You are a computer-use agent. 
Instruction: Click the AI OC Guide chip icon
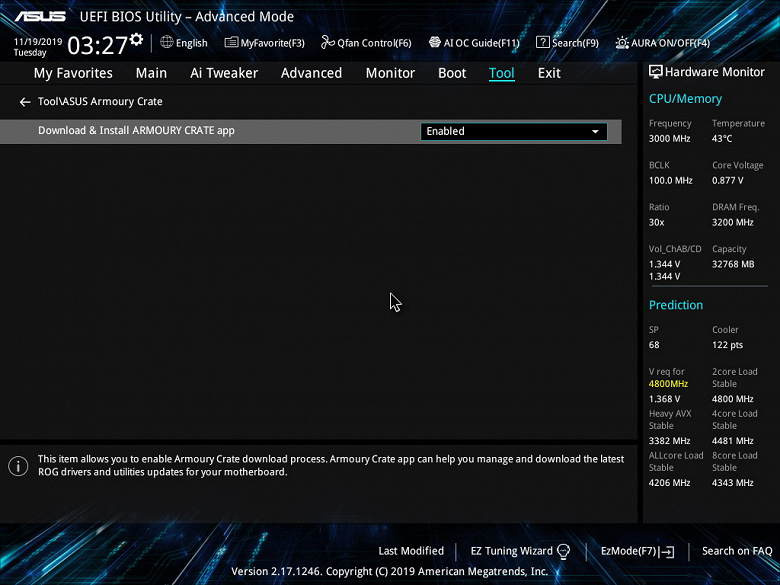(435, 42)
